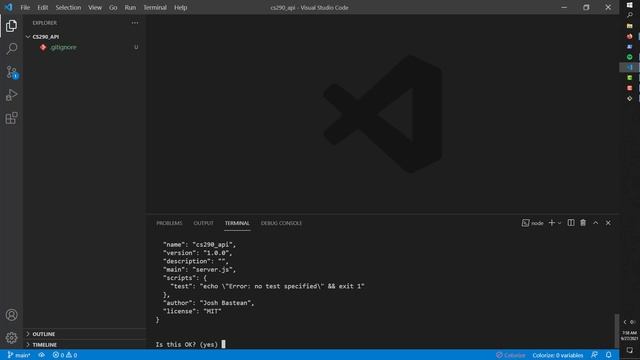Viewport: 640px width, 360px height.
Task: Open the watch eye icon in the status bar
Action: pos(42,355)
